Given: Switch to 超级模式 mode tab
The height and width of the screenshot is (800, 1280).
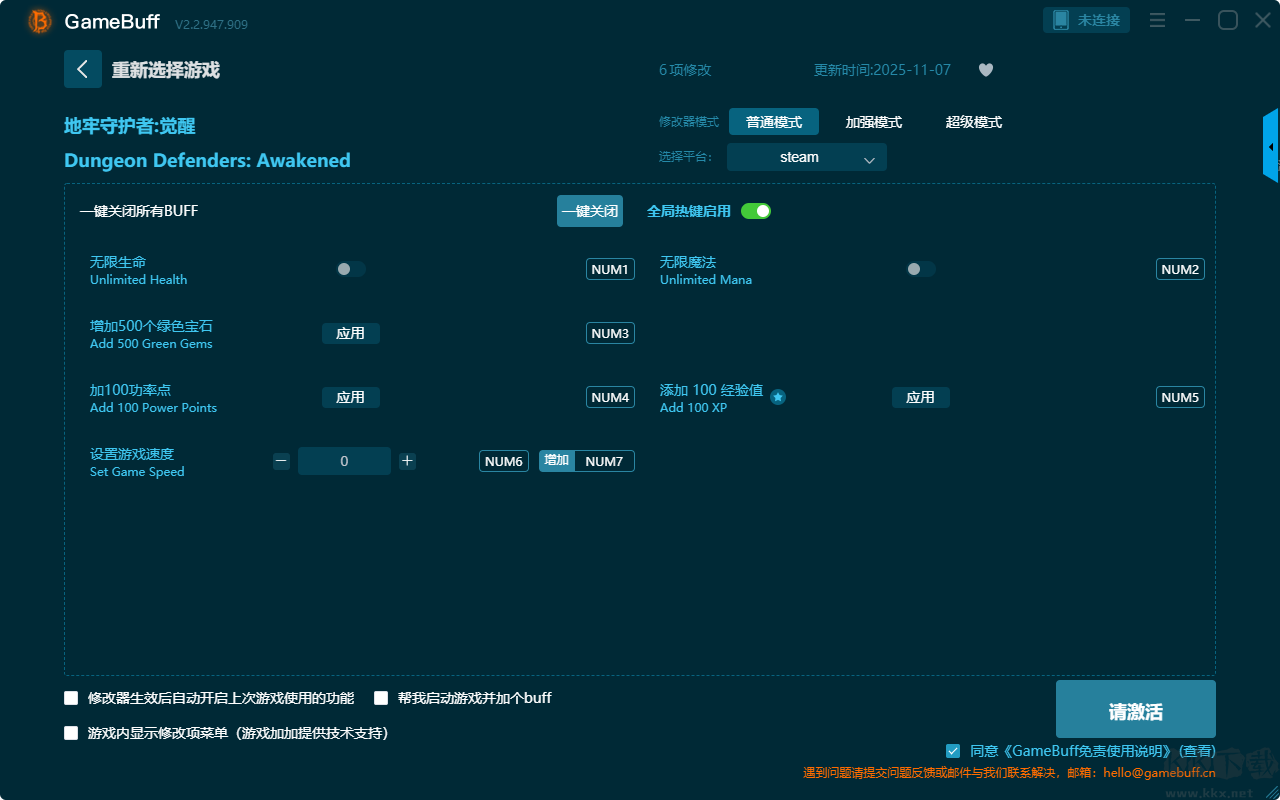Looking at the screenshot, I should (973, 122).
